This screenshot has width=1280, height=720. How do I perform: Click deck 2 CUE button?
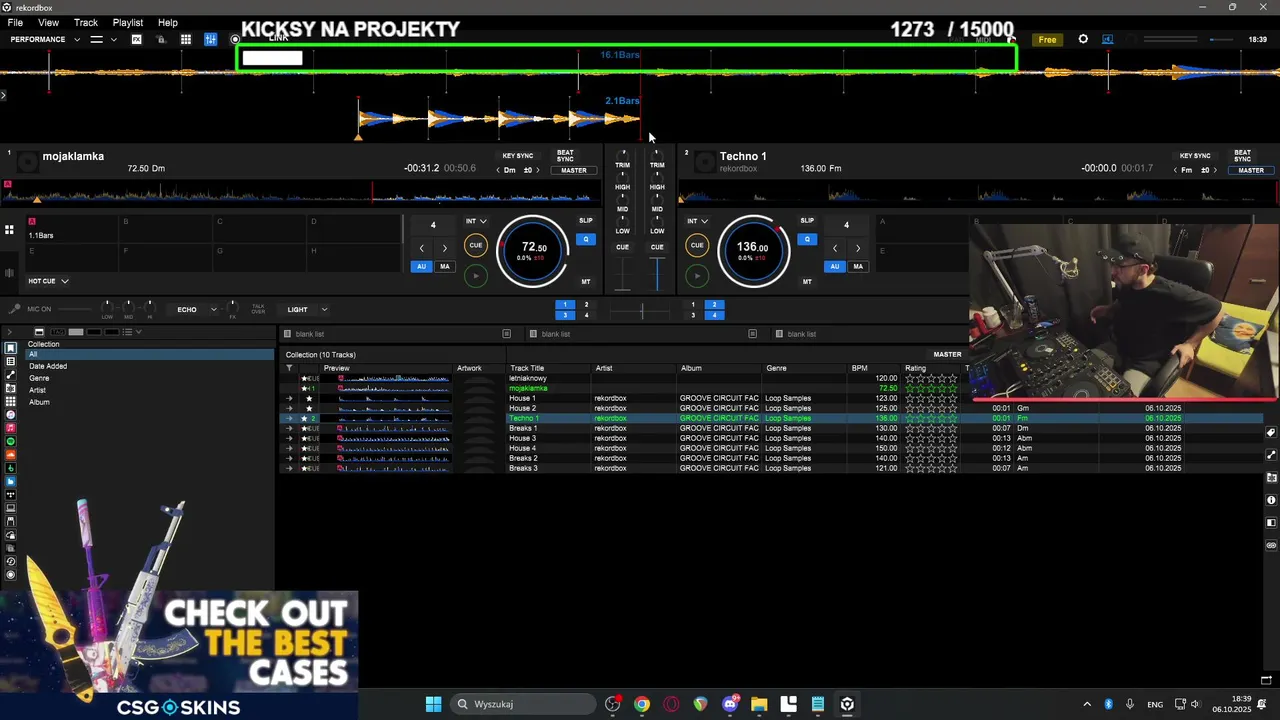(697, 245)
